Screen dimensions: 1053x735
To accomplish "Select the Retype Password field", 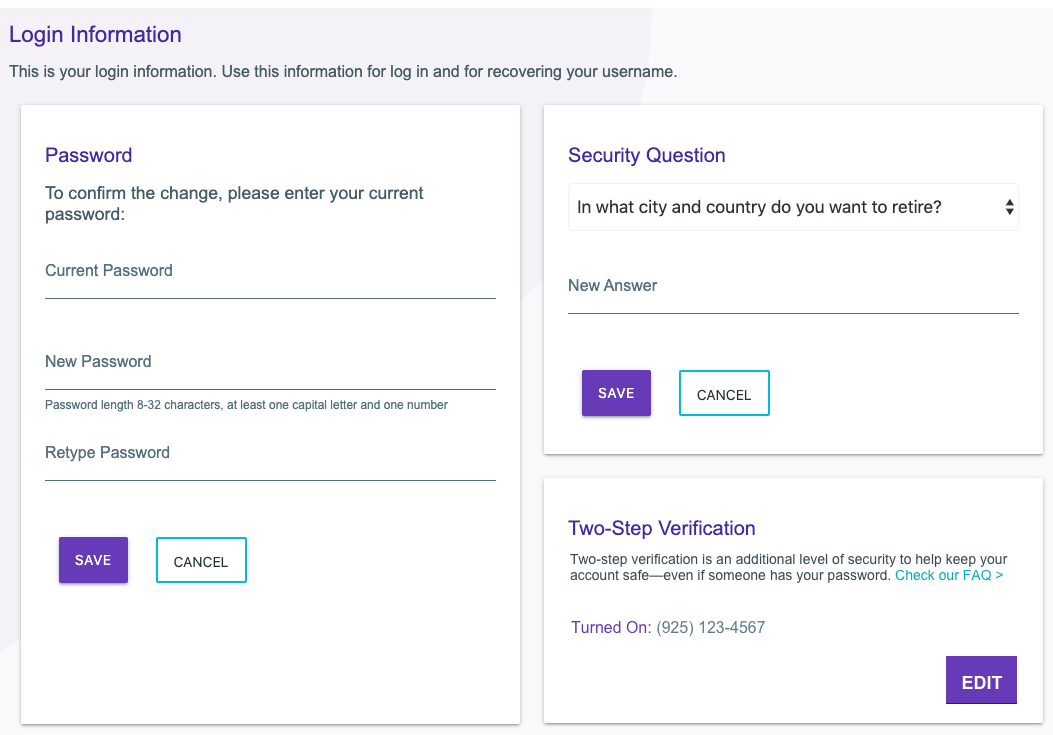I will click(270, 458).
